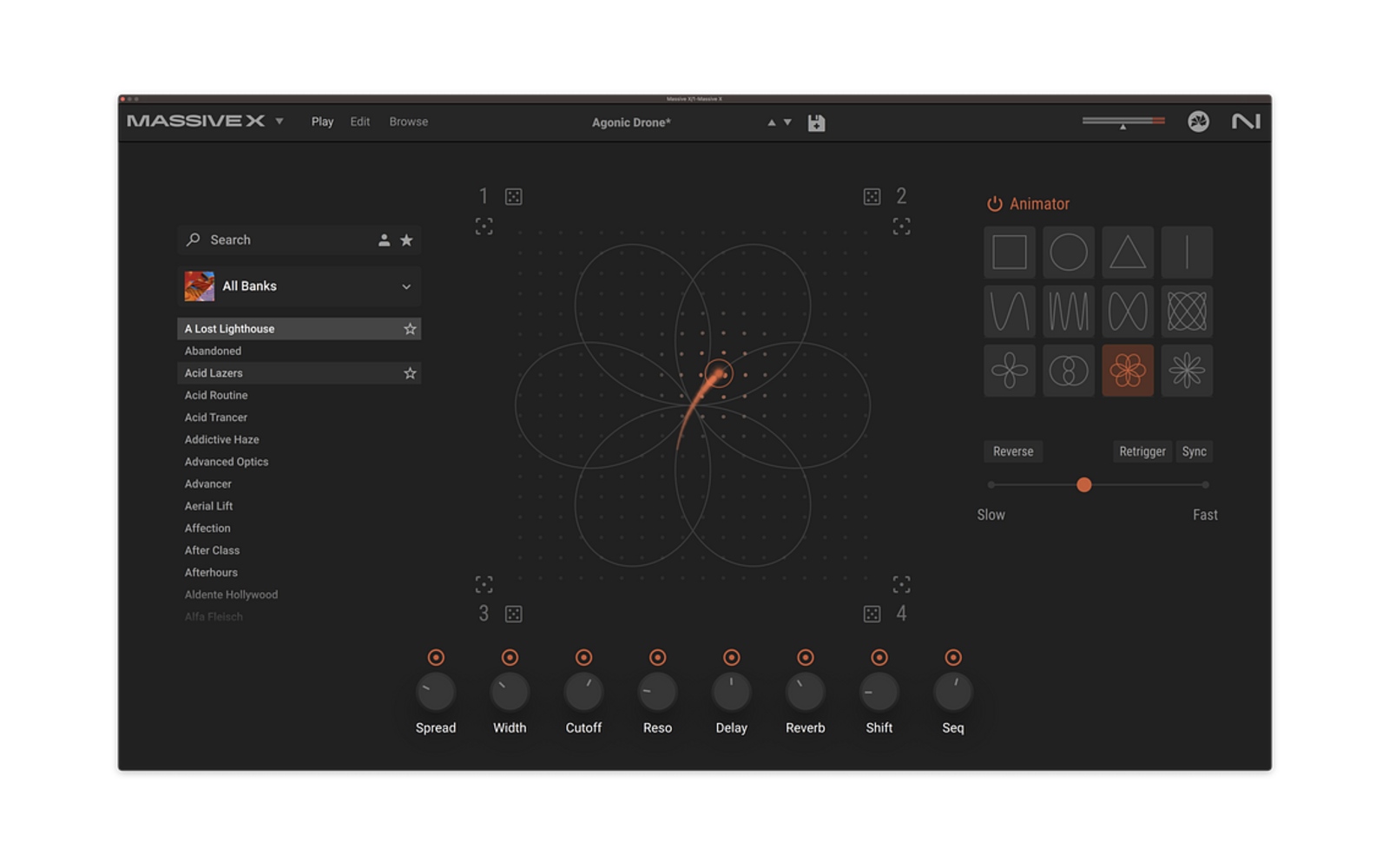Select the Acid Routine preset
This screenshot has width=1389, height=868.
(x=300, y=395)
